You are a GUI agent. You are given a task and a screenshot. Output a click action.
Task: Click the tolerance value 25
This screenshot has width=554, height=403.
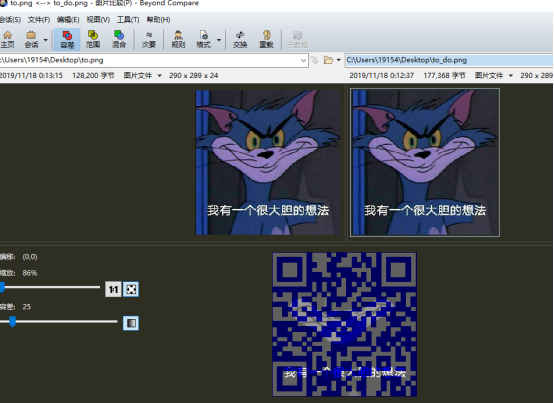(26, 307)
